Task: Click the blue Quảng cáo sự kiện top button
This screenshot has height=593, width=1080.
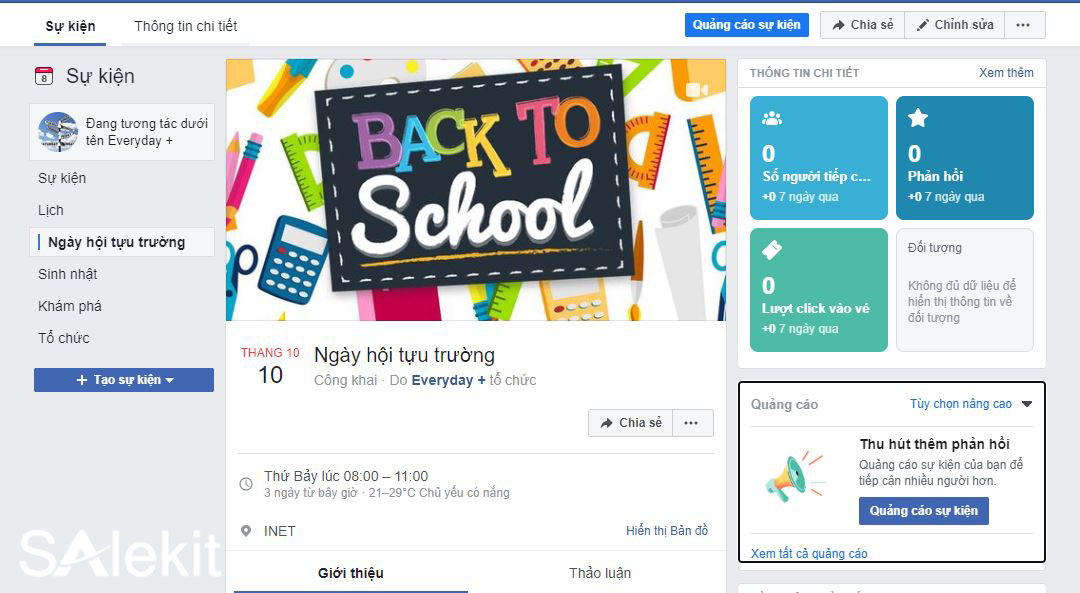Action: coord(747,25)
